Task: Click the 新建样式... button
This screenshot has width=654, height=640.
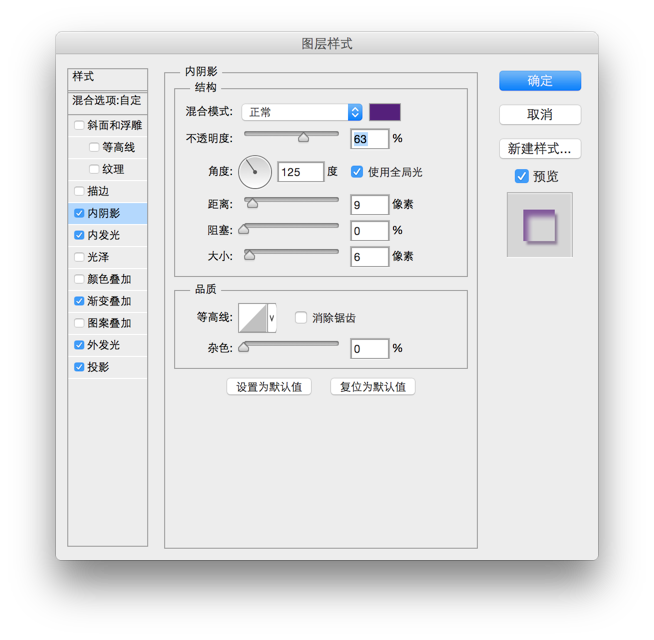Action: click(x=540, y=149)
